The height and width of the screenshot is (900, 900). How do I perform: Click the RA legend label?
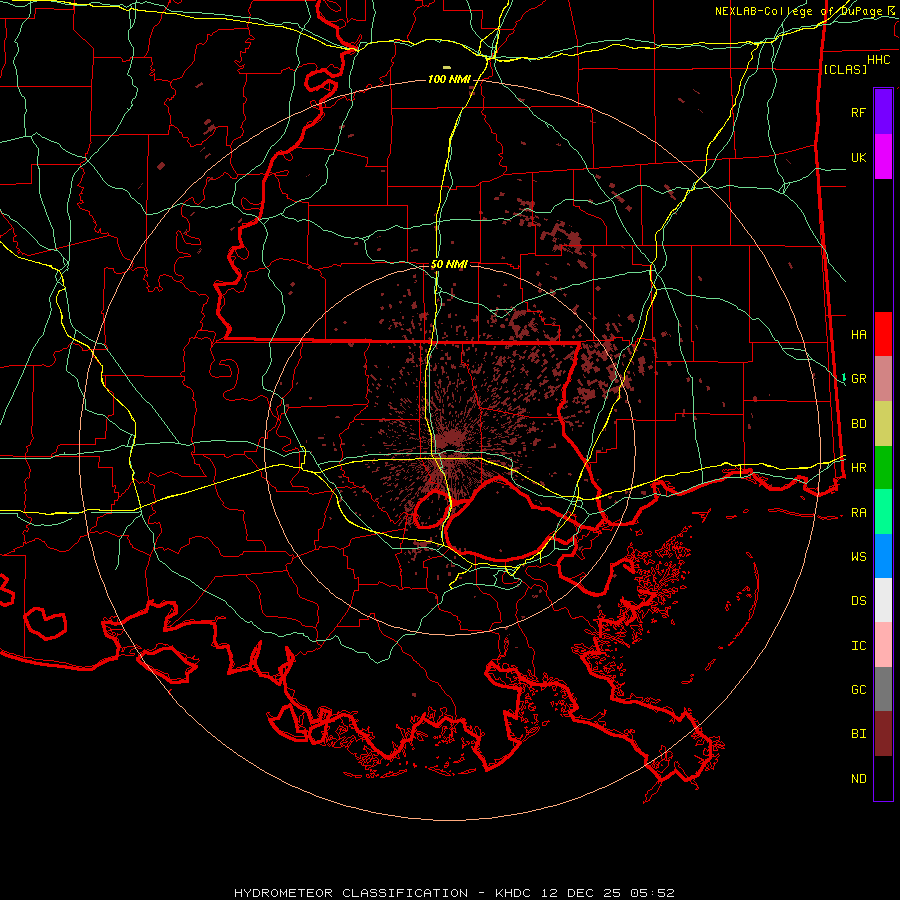(858, 513)
